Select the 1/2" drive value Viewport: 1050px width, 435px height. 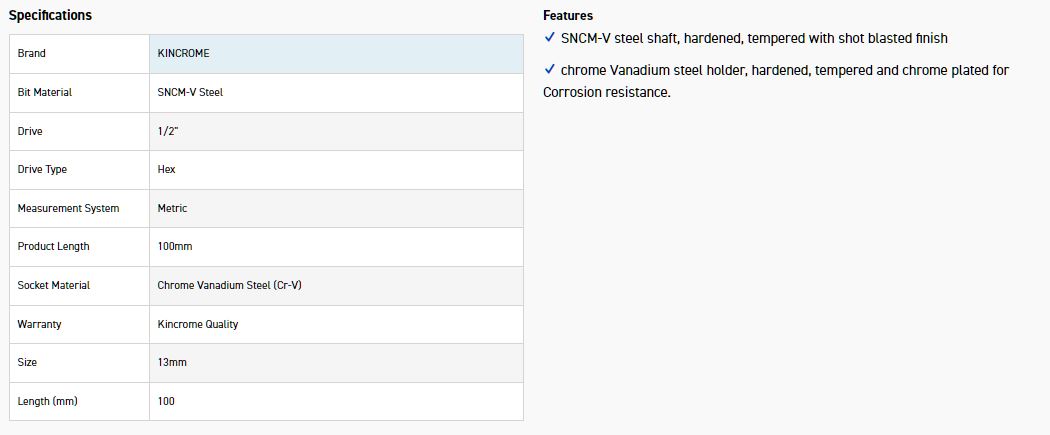tap(167, 131)
